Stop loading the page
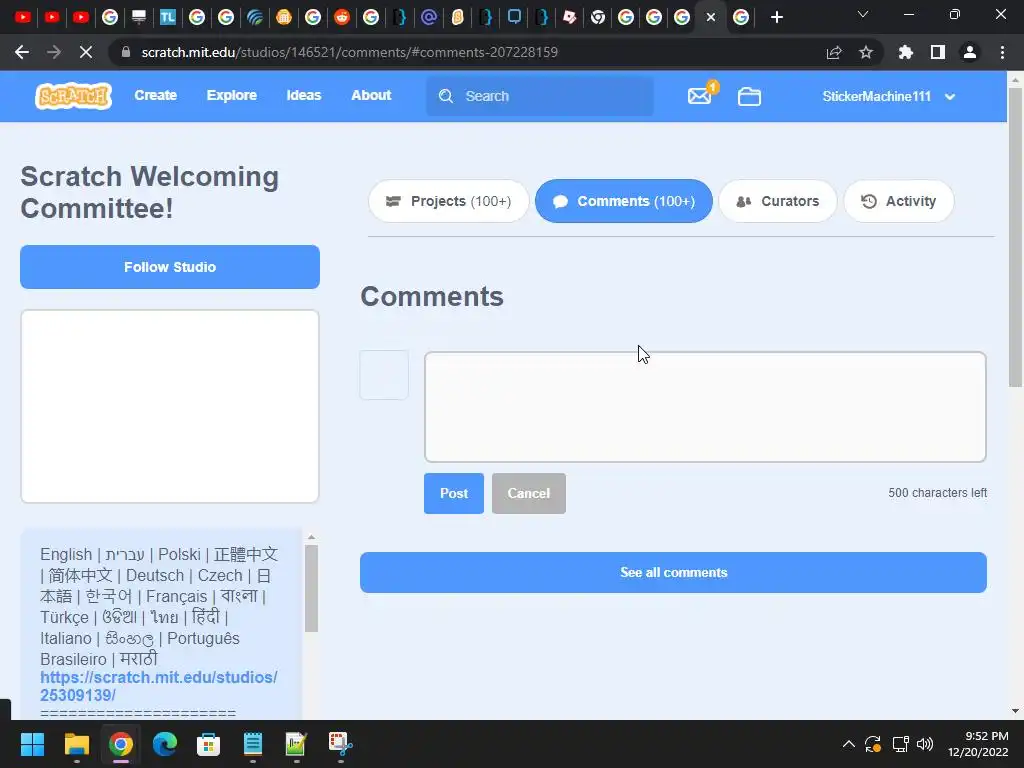Screen dimensions: 1024x768 [x=86, y=52]
